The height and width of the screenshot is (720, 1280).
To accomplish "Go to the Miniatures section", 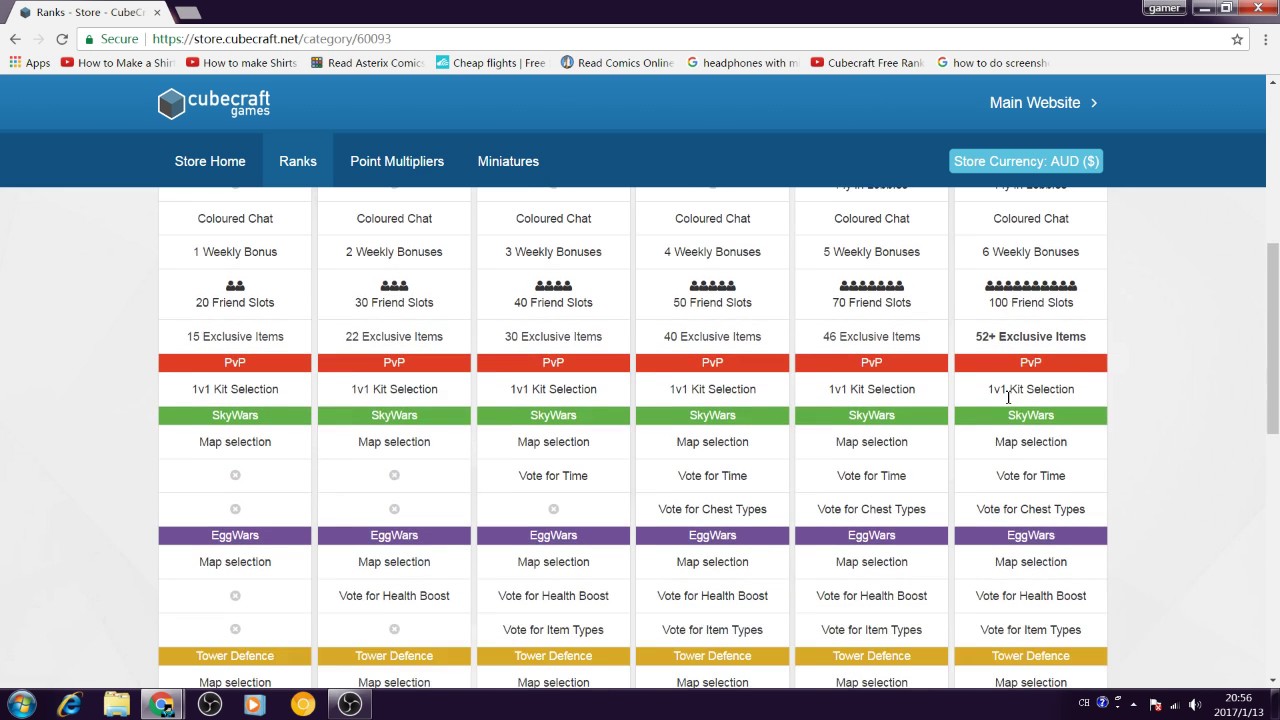I will (x=508, y=161).
